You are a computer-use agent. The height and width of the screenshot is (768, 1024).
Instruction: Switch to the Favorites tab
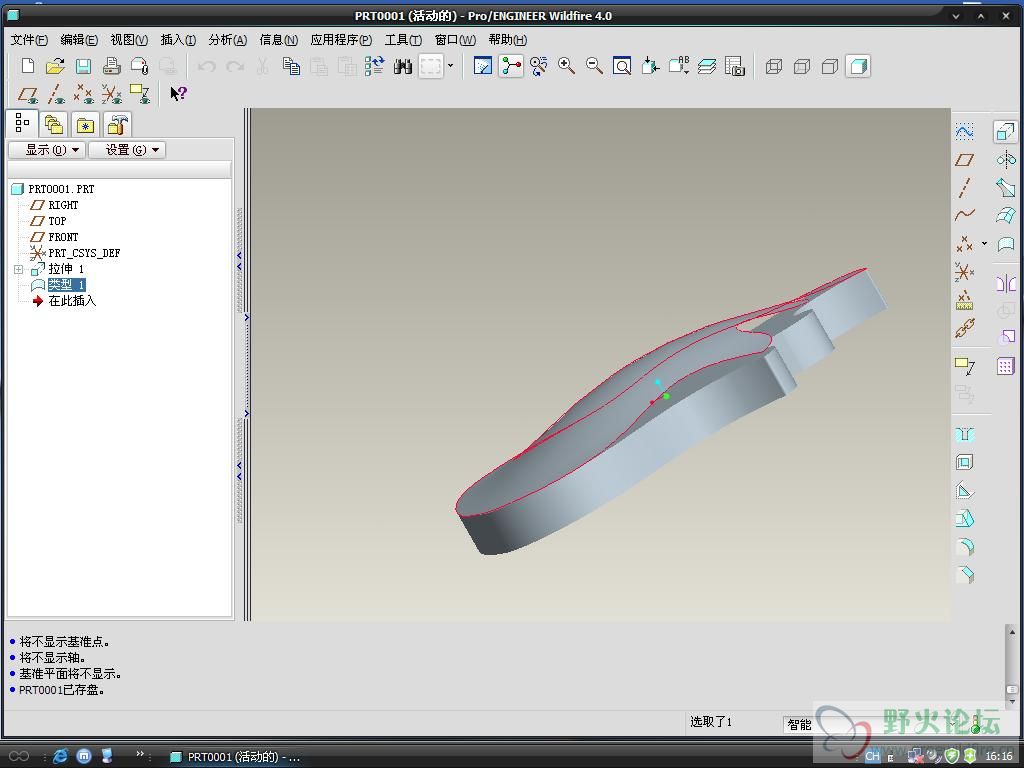click(x=85, y=124)
